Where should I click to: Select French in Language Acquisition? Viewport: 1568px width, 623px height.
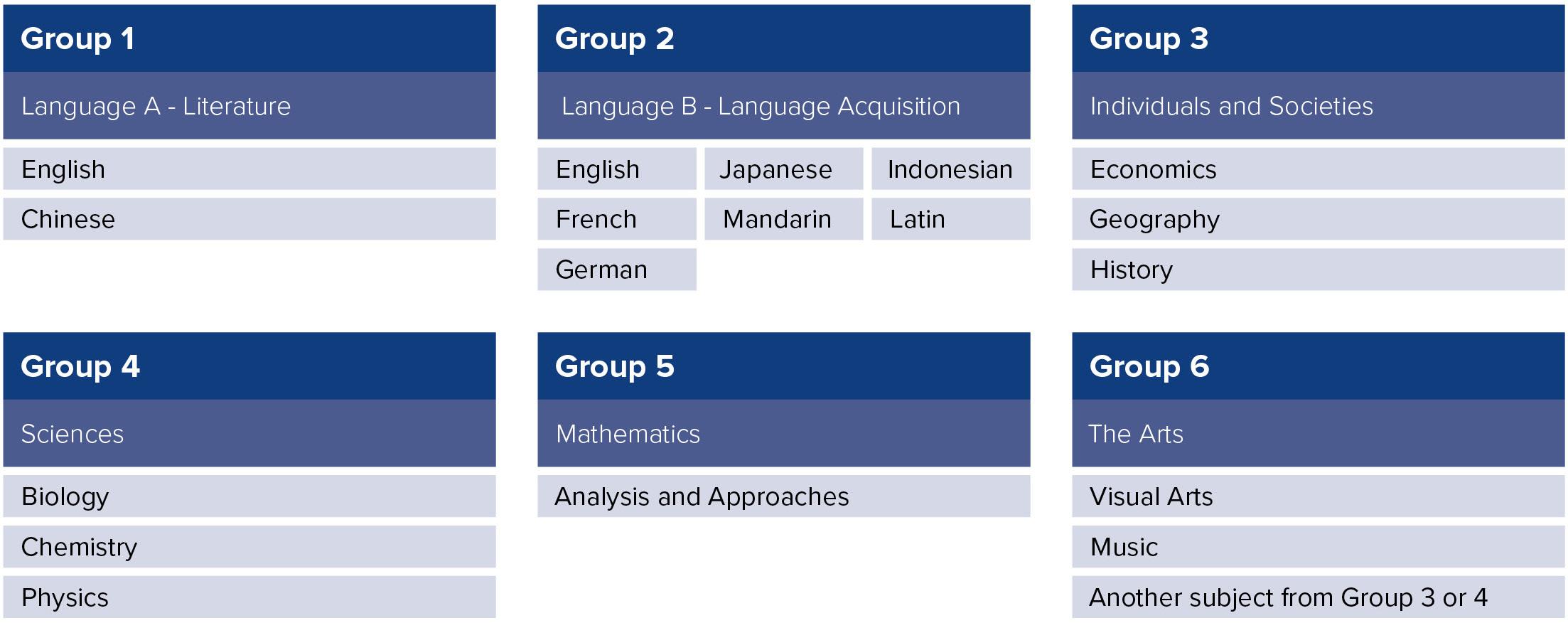coord(617,219)
